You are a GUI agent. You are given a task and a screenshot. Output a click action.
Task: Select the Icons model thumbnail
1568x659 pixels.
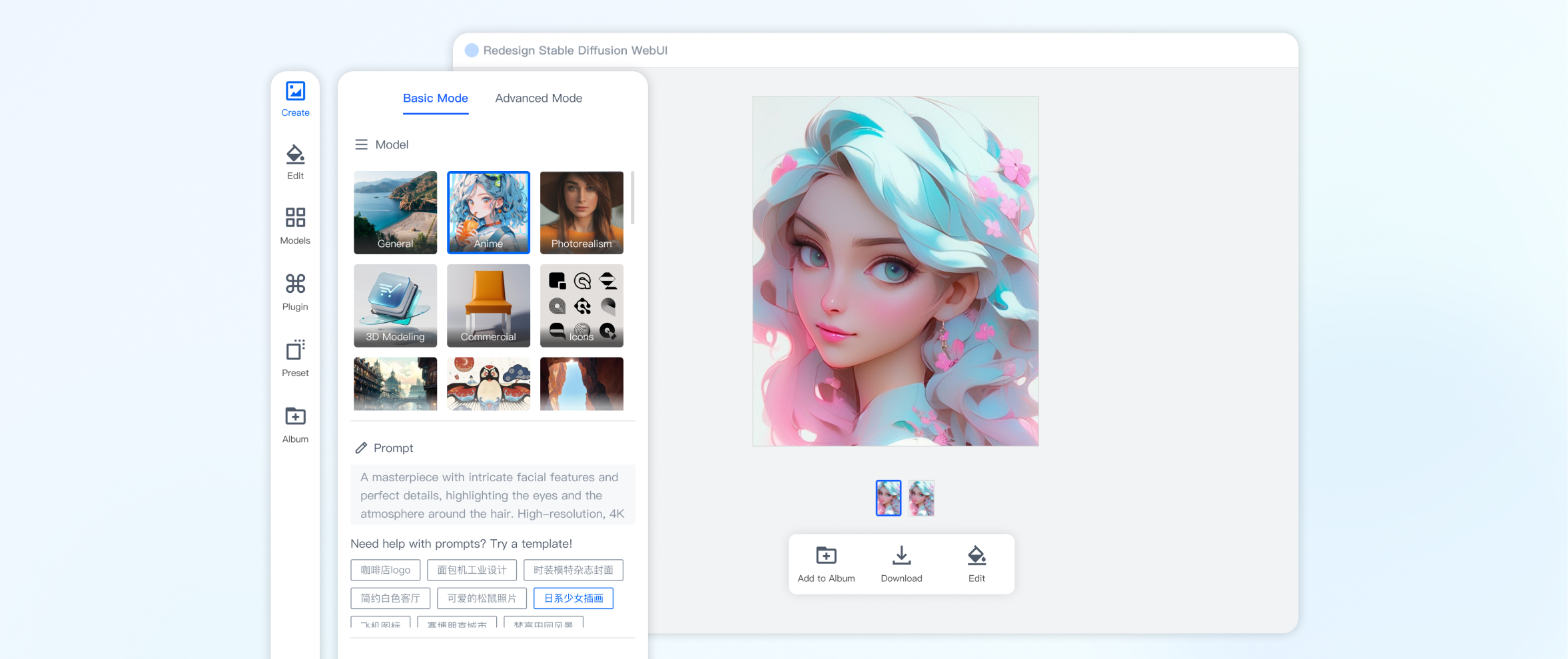[582, 306]
